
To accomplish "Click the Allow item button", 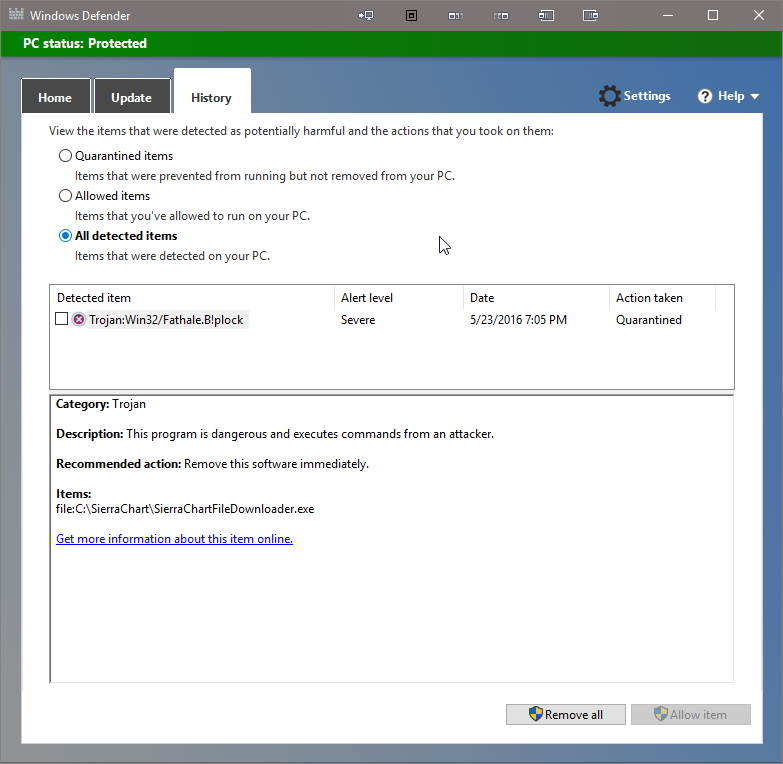I will (691, 715).
